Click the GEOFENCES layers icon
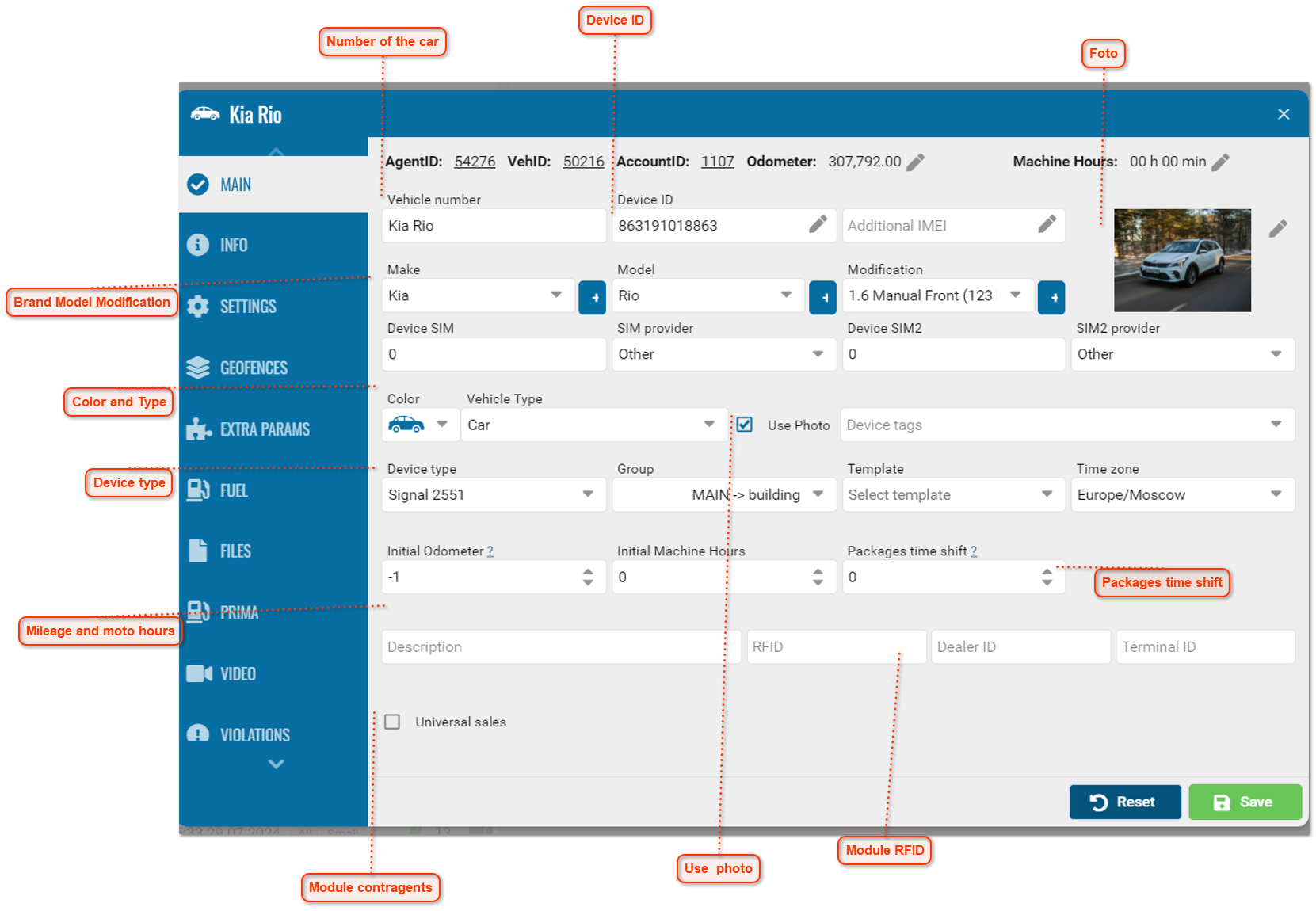The image size is (1316, 911). [x=198, y=368]
